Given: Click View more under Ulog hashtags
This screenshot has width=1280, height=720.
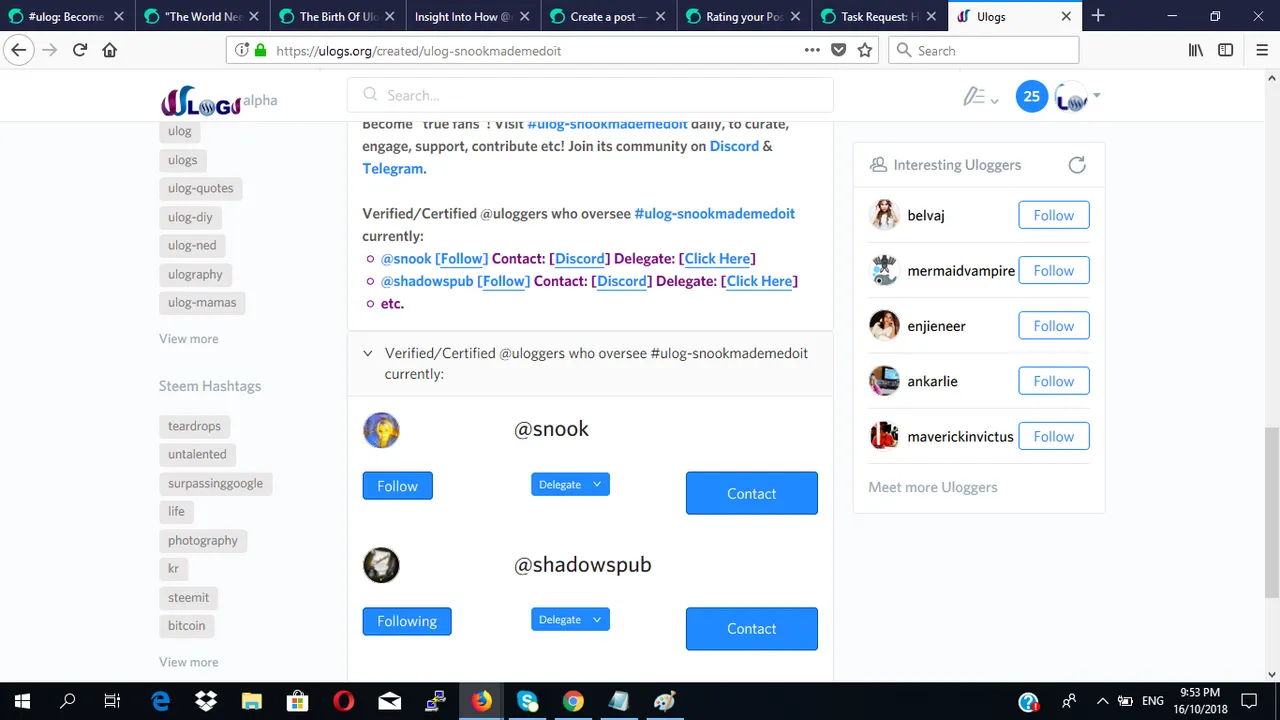Looking at the screenshot, I should click(x=188, y=339).
